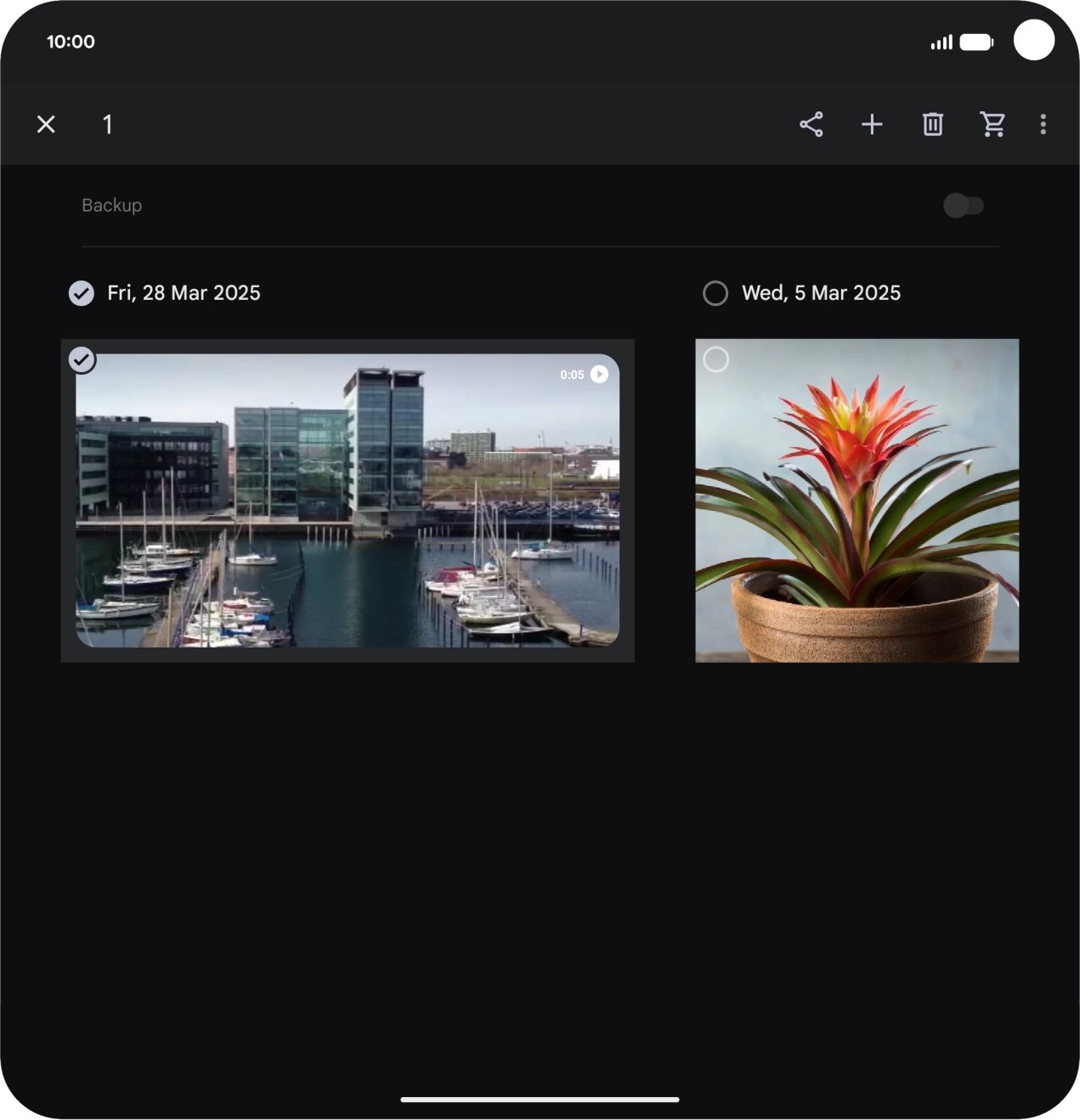Play video using the 0:05 play icon
Image resolution: width=1080 pixels, height=1120 pixels.
599,374
